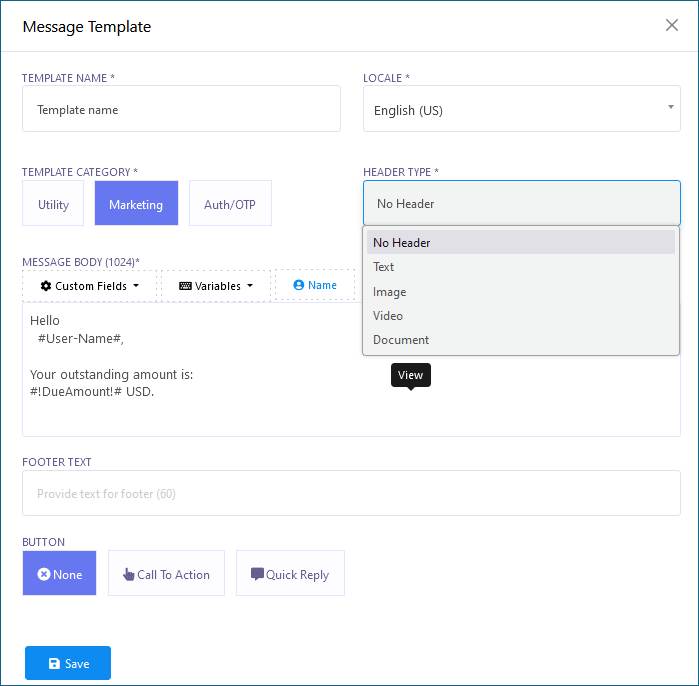The width and height of the screenshot is (699, 686).
Task: Click the Save button with floppy icon
Action: (68, 663)
